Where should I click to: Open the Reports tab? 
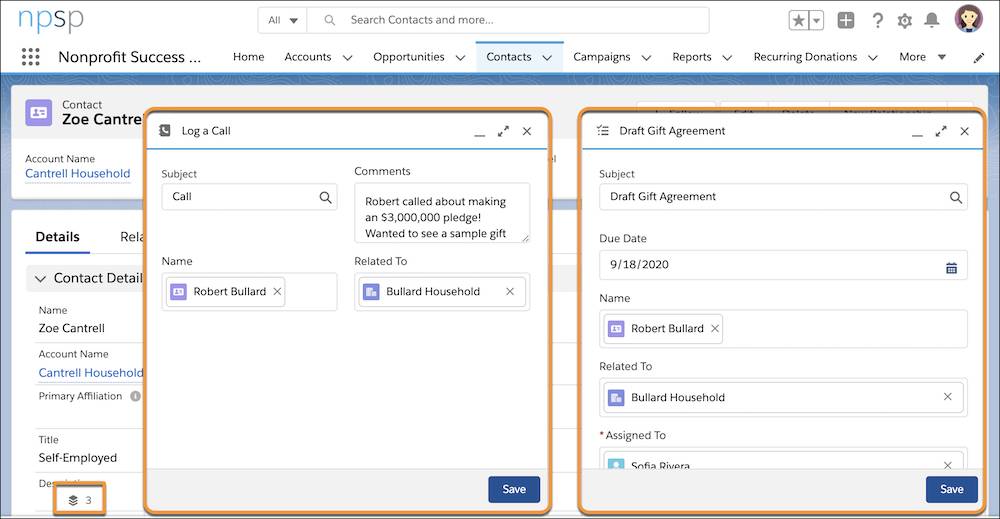coord(692,57)
